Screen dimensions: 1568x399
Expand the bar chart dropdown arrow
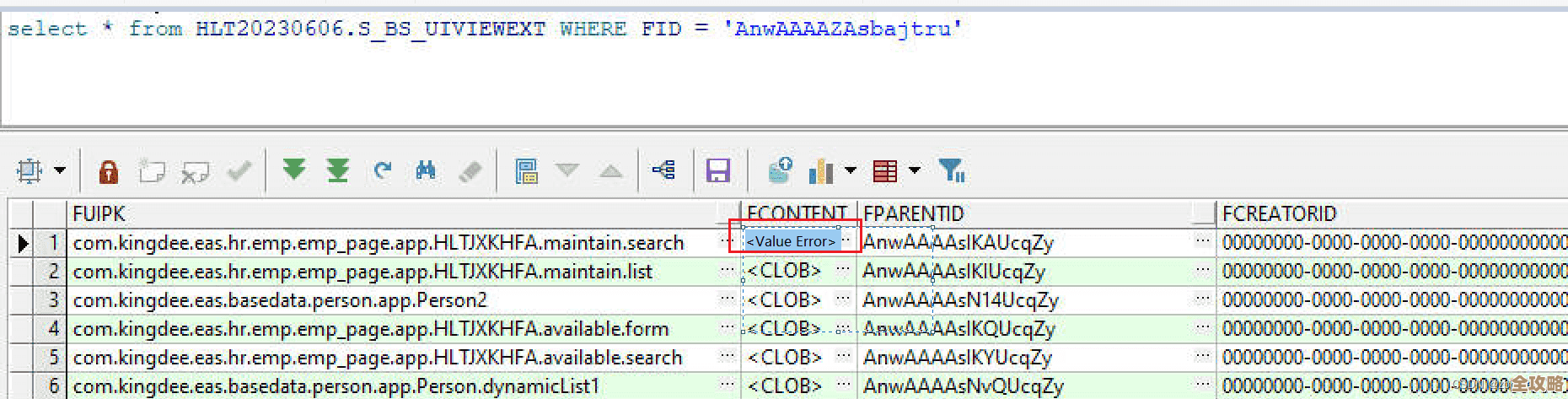(x=851, y=171)
